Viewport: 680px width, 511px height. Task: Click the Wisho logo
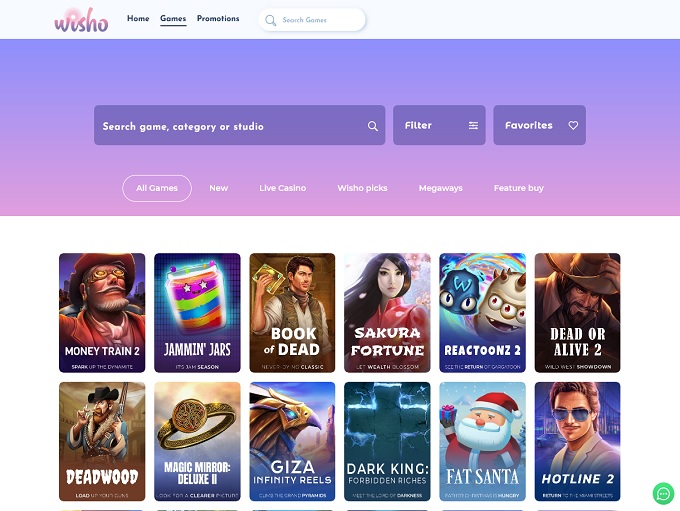(x=81, y=20)
